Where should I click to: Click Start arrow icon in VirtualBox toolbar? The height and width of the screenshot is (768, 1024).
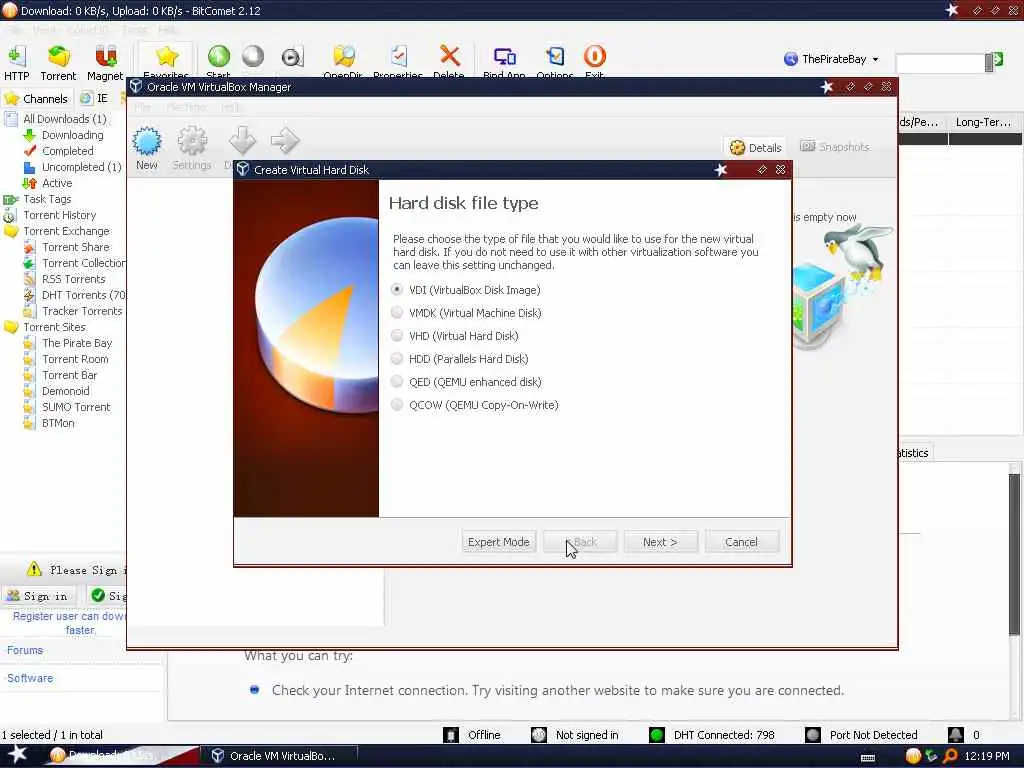click(285, 140)
